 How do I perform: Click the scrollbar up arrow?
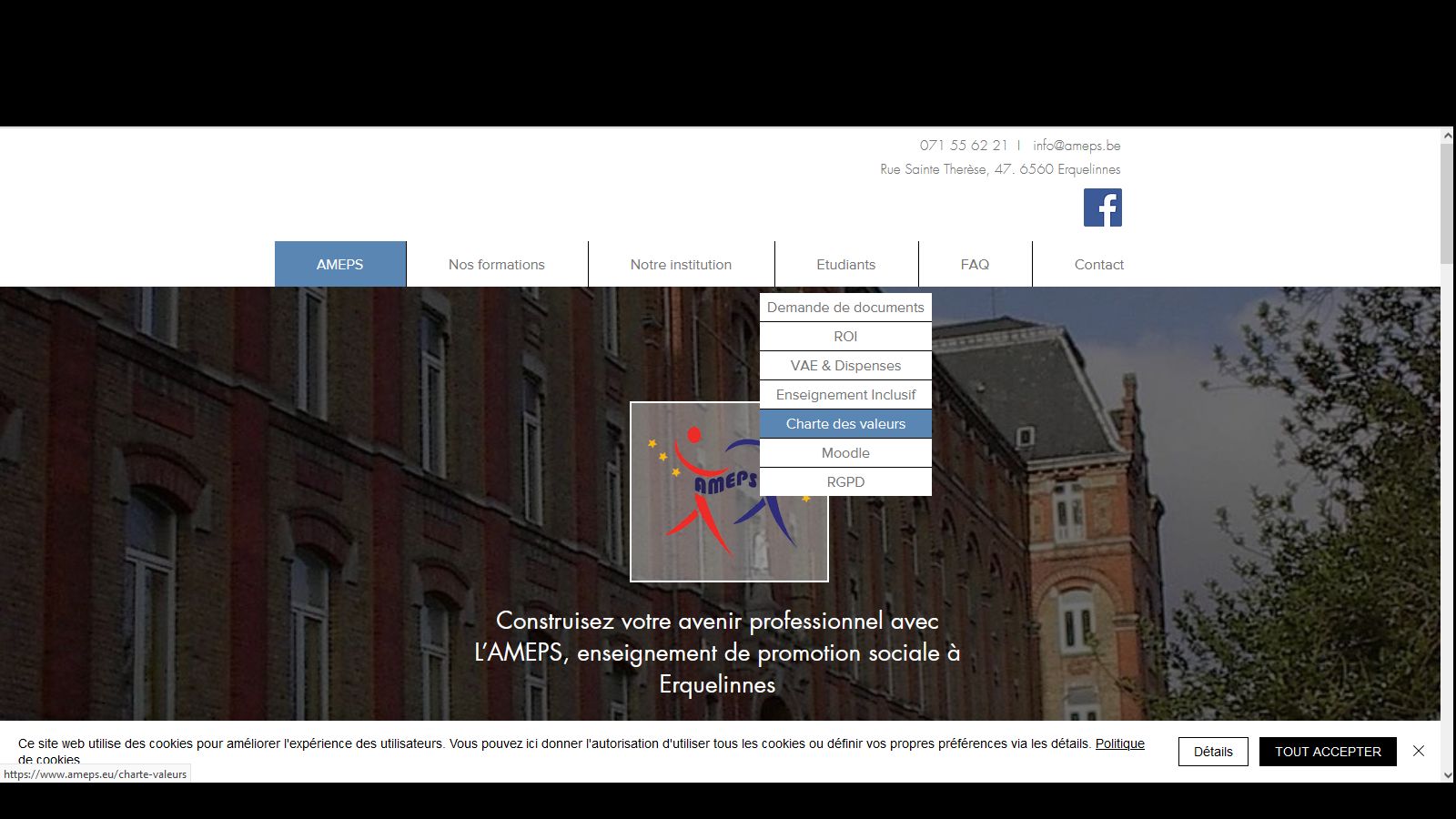[1448, 136]
